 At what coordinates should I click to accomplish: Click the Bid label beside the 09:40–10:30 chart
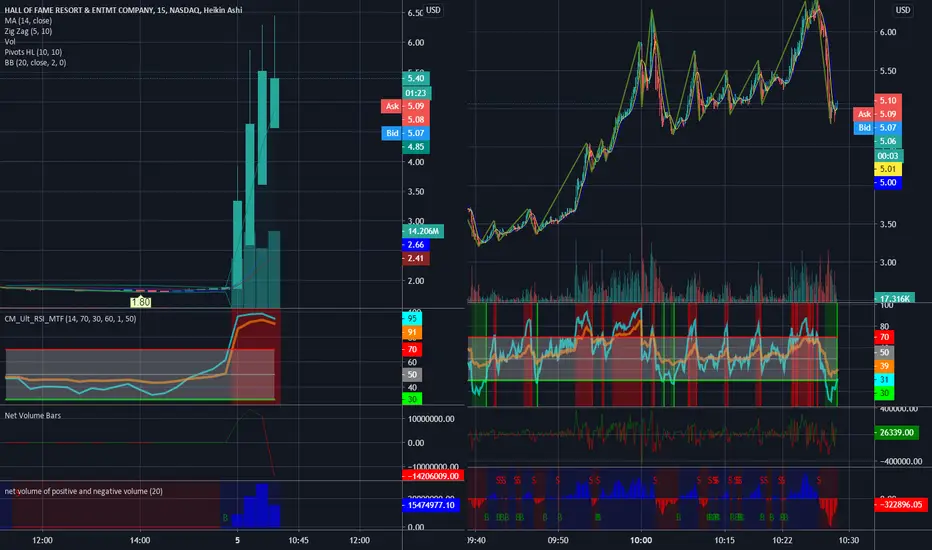[864, 128]
